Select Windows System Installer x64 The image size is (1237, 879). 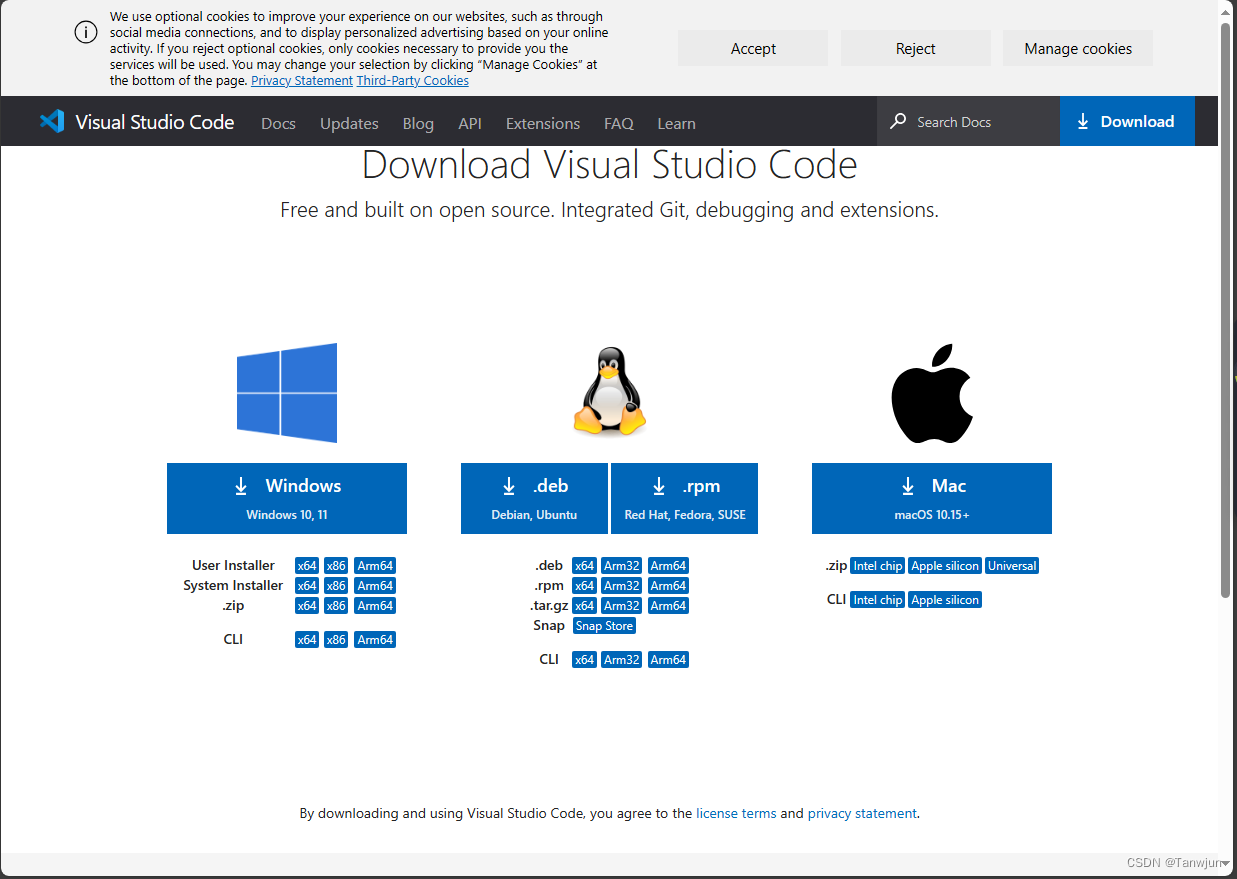(307, 586)
